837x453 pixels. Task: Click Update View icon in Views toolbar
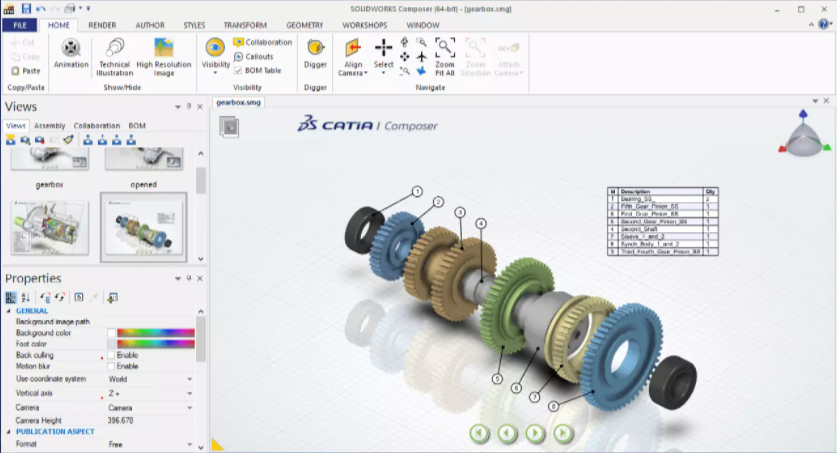click(25, 140)
